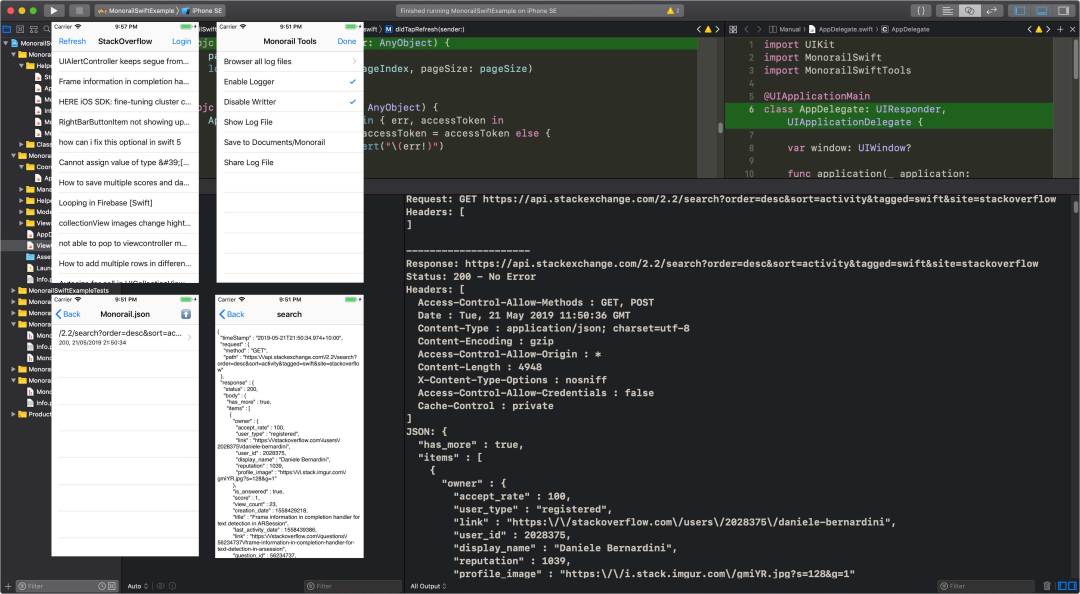Switch to the assistant editor
Viewport: 1080px width, 594px height.
970,10
